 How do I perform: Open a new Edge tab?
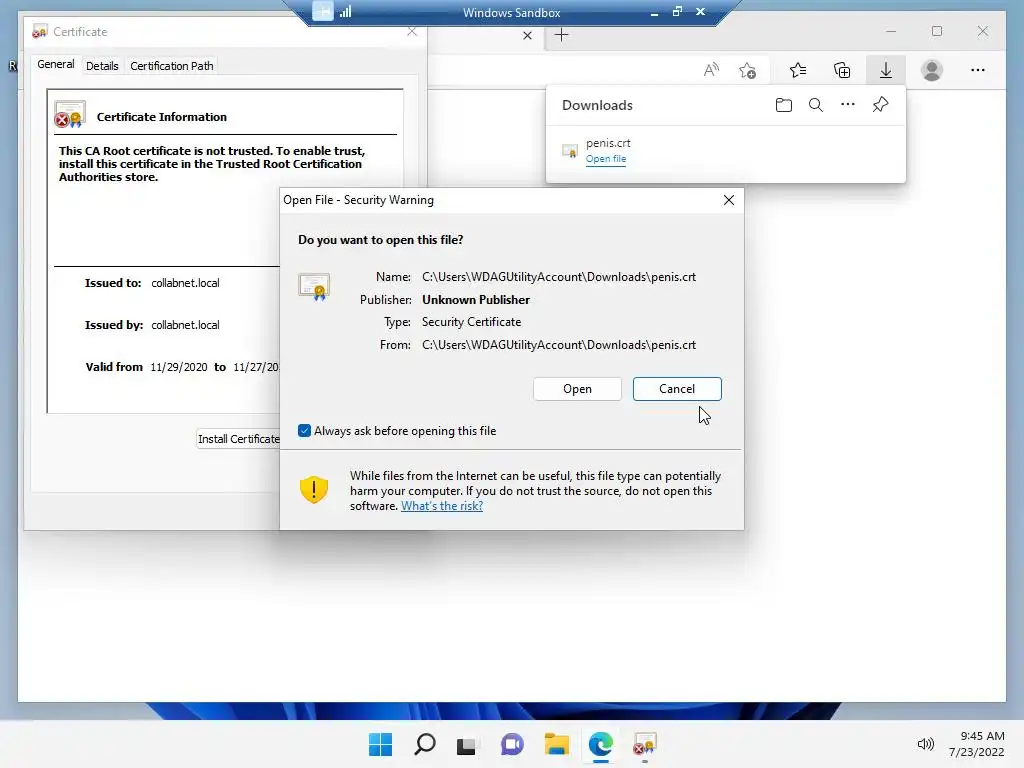click(x=562, y=35)
